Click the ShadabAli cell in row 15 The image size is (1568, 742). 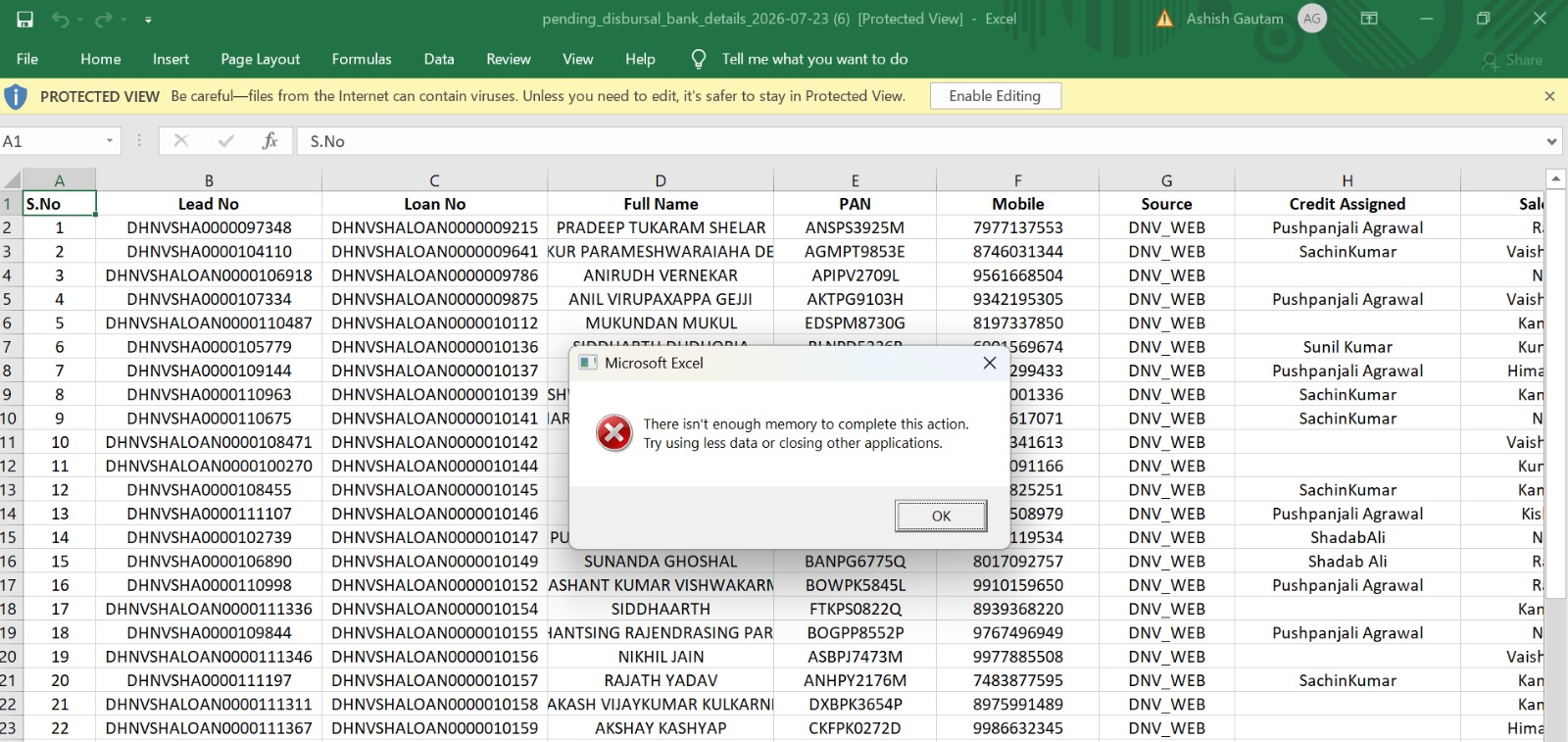(1347, 537)
